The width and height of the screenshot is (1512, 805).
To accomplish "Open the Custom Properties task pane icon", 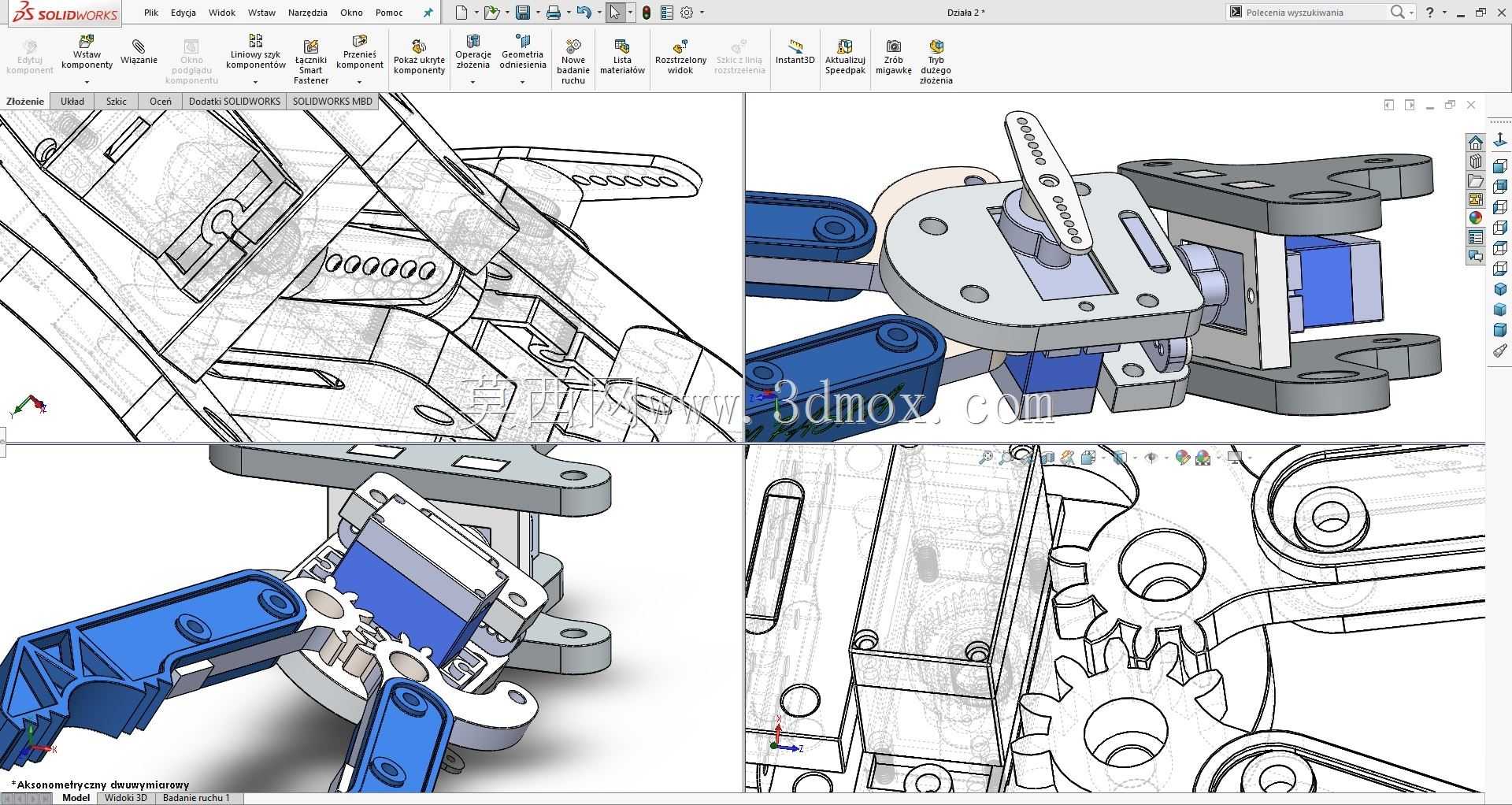I will point(1476,237).
